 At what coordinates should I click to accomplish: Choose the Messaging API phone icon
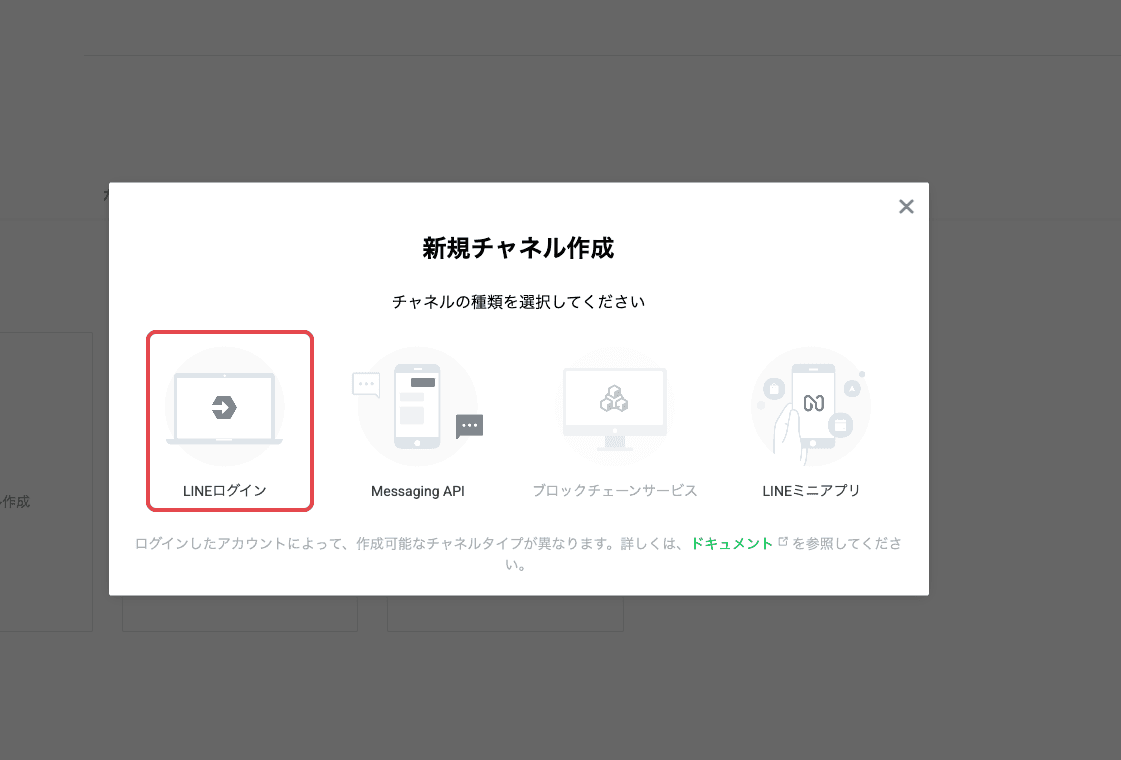418,407
